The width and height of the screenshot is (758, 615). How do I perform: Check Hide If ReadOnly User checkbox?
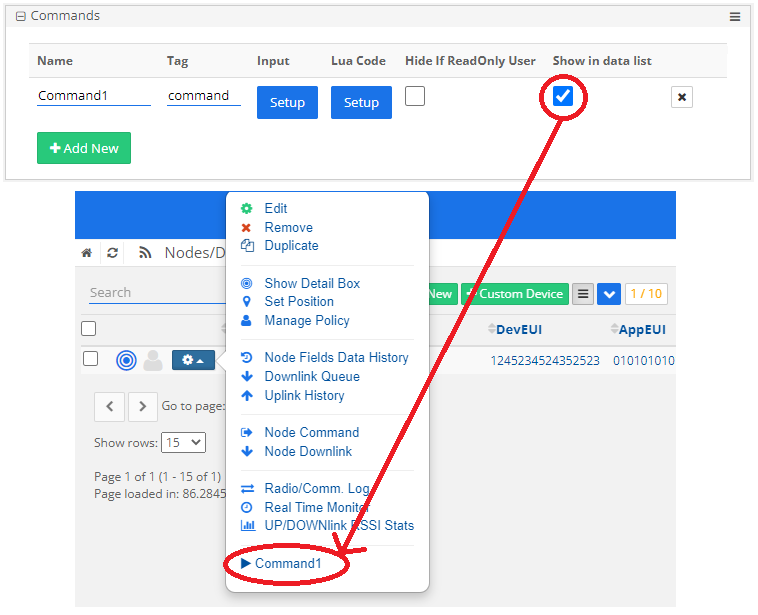pyautogui.click(x=415, y=96)
